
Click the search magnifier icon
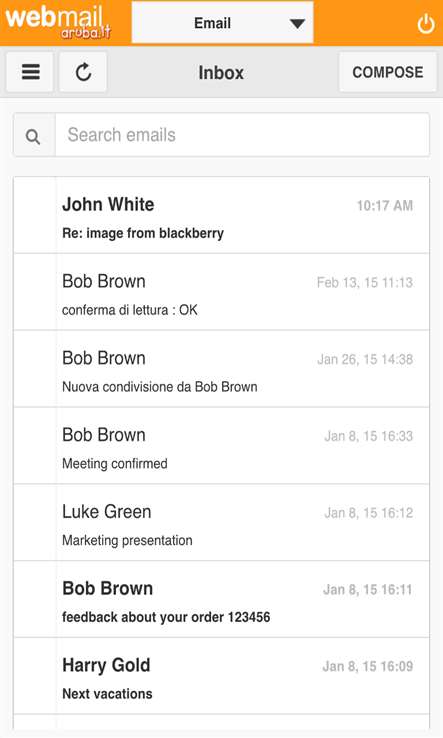[33, 136]
